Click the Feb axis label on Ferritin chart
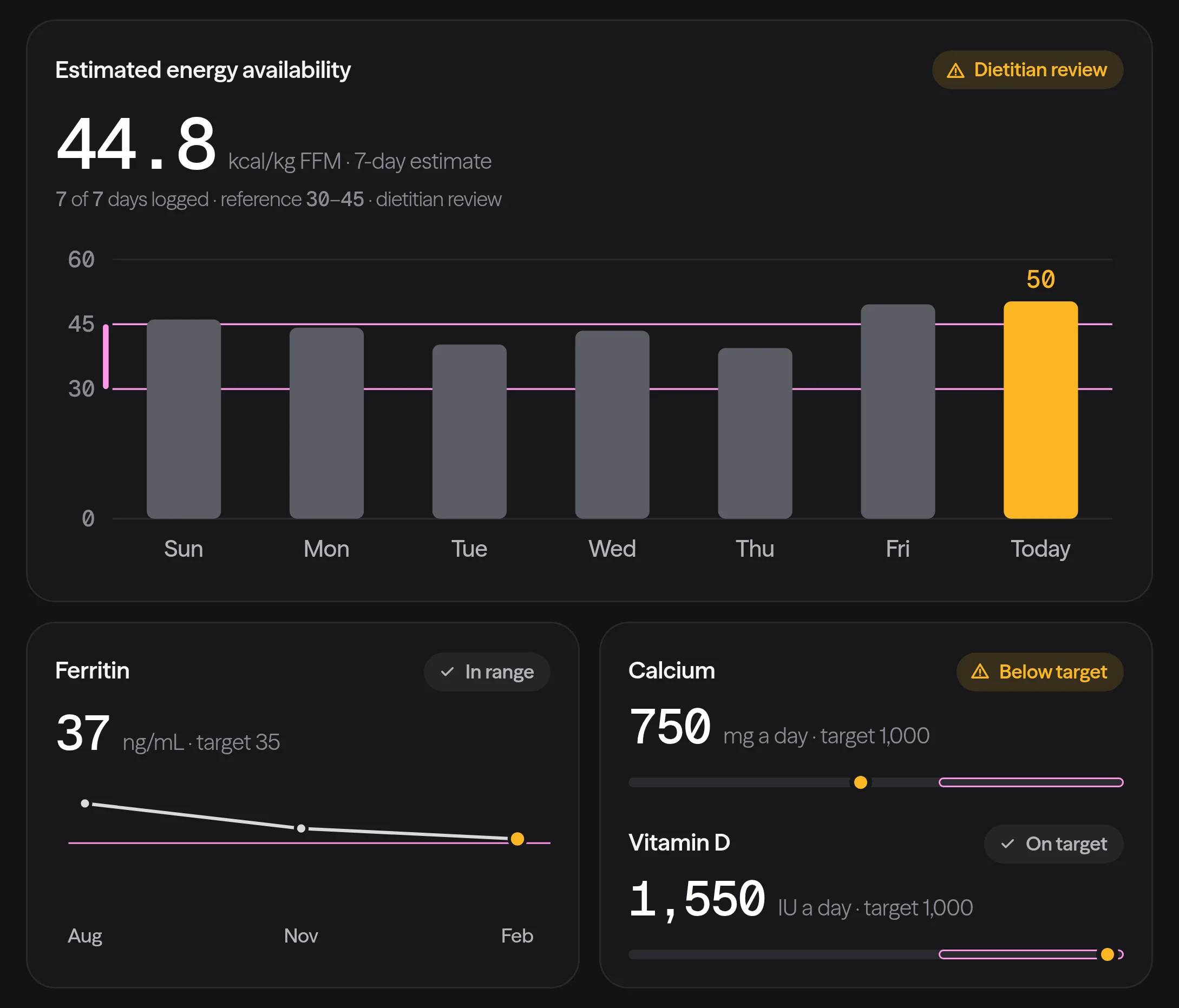1179x1008 pixels. [x=518, y=935]
